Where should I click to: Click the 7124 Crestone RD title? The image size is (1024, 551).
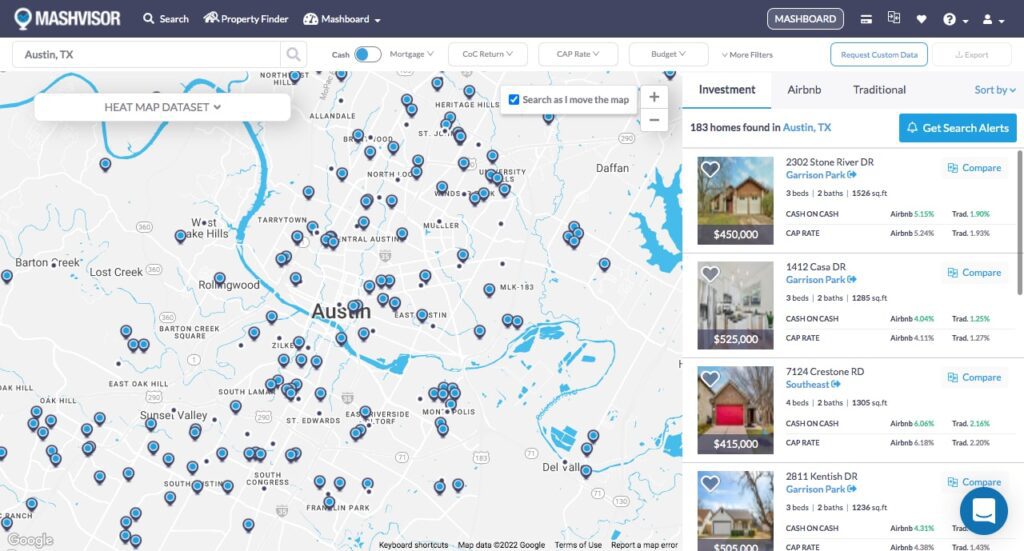[x=824, y=371]
